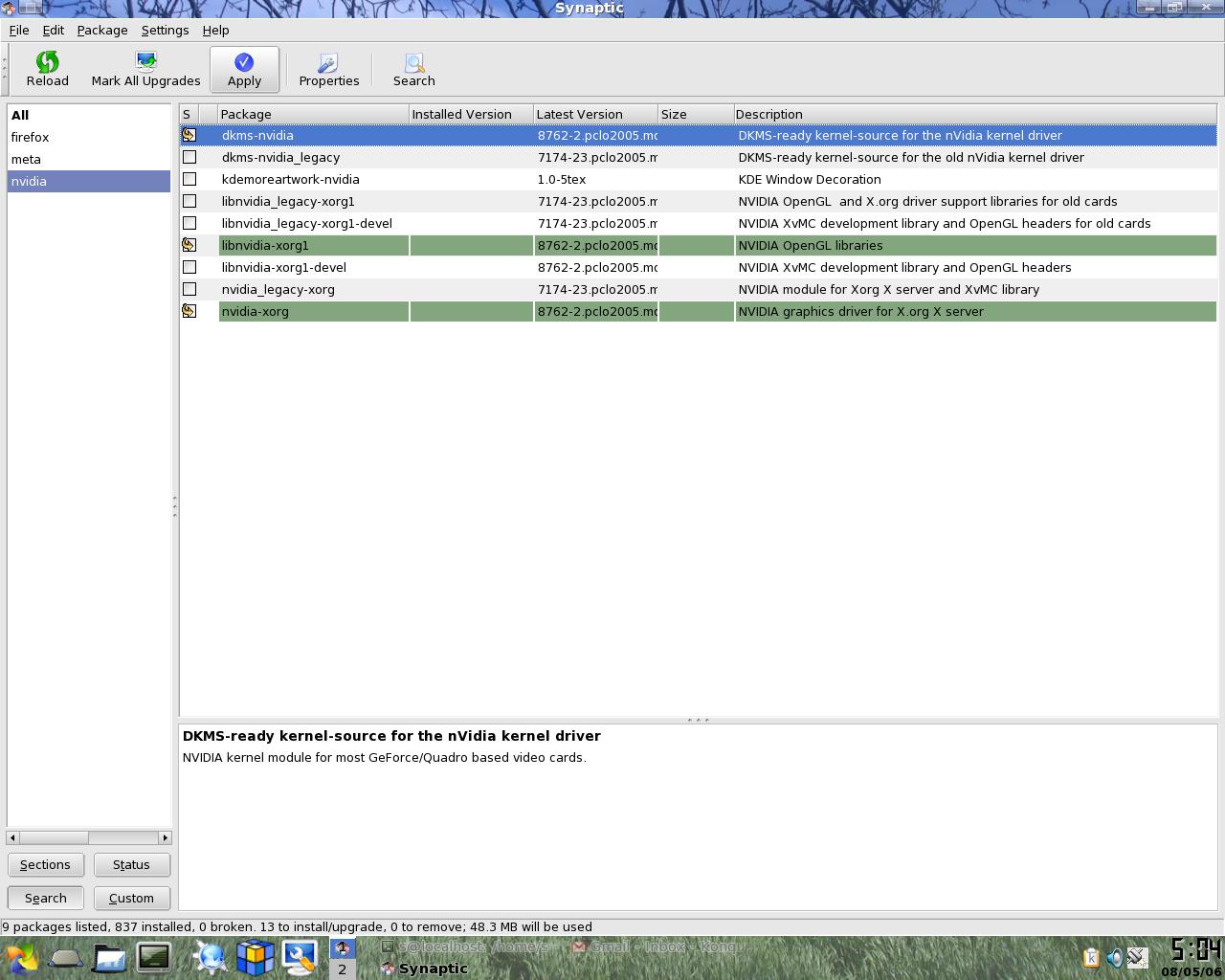Click the volume speaker tray icon
Screen dimensions: 1225x980
point(1114,957)
